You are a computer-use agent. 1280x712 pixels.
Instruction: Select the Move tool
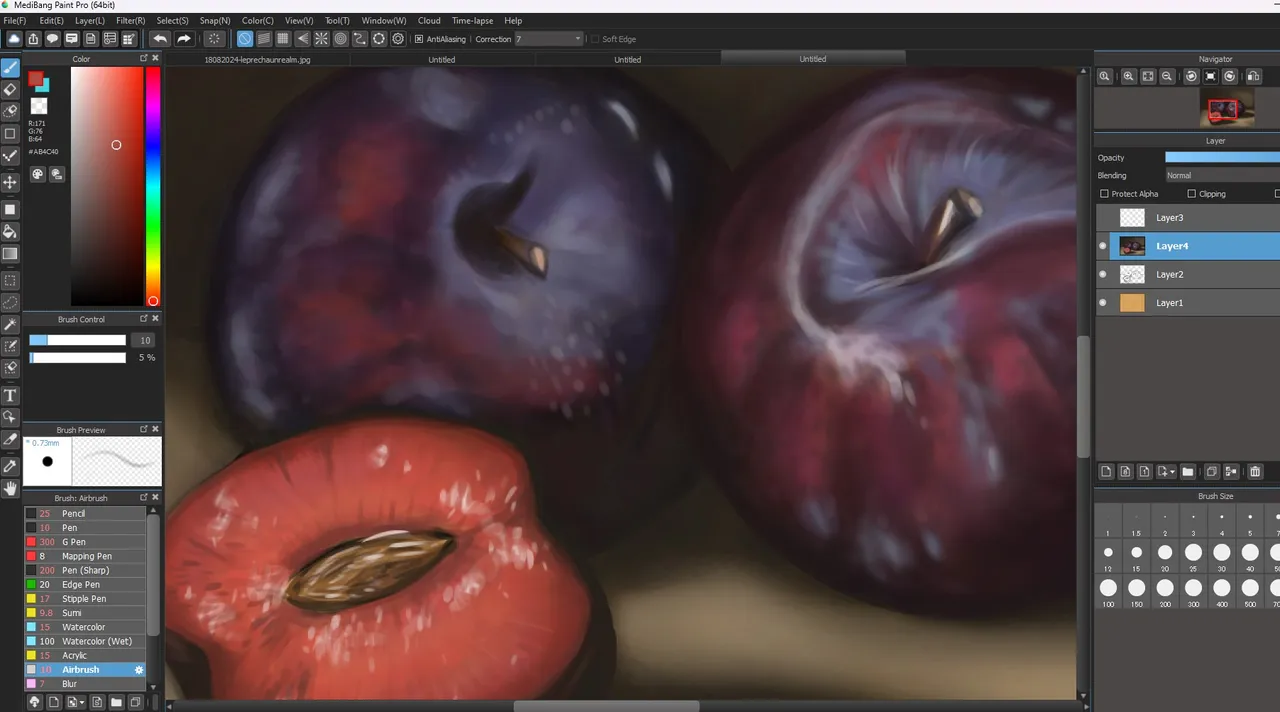point(10,182)
